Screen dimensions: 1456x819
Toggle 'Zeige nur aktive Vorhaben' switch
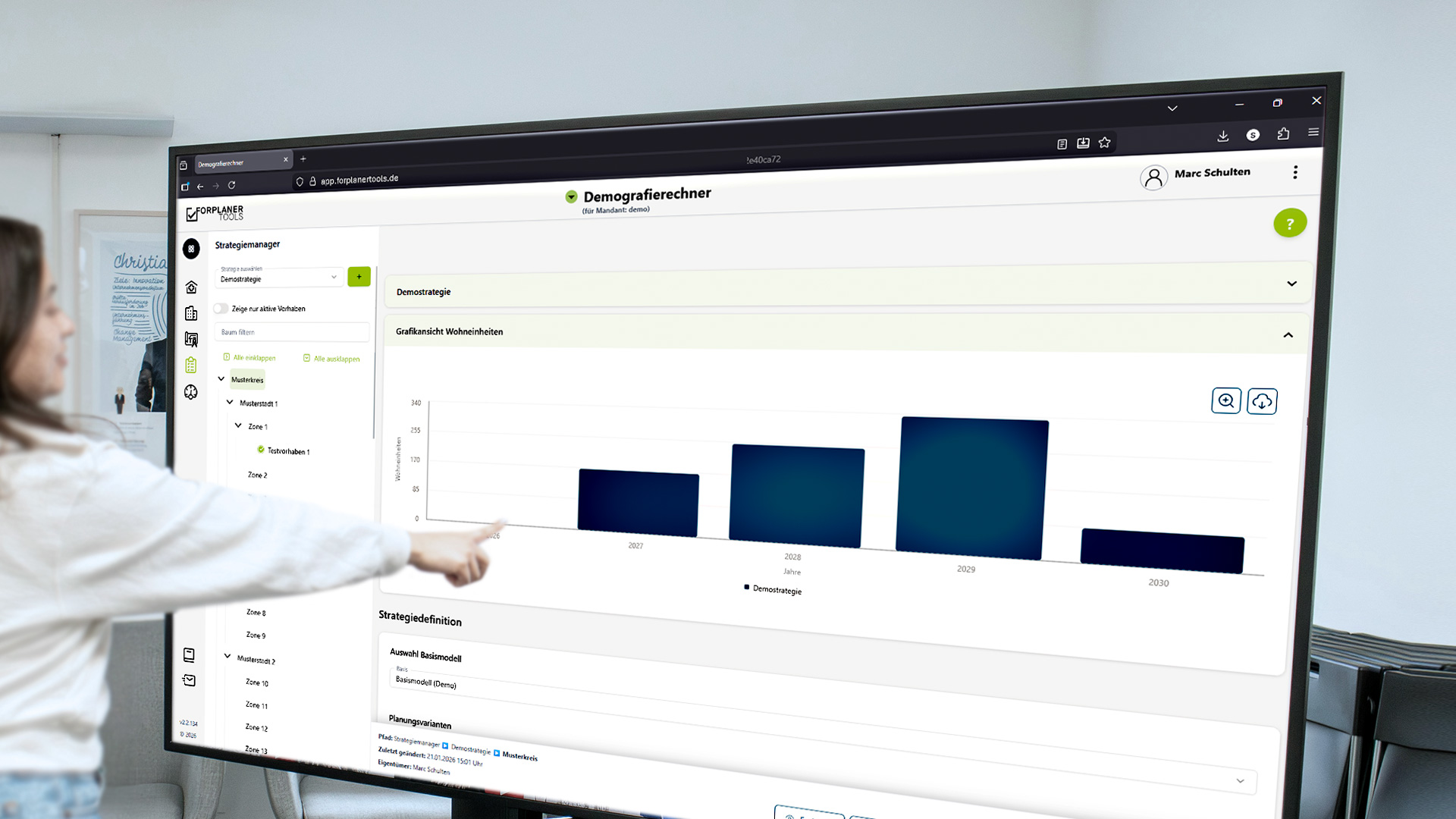click(221, 309)
